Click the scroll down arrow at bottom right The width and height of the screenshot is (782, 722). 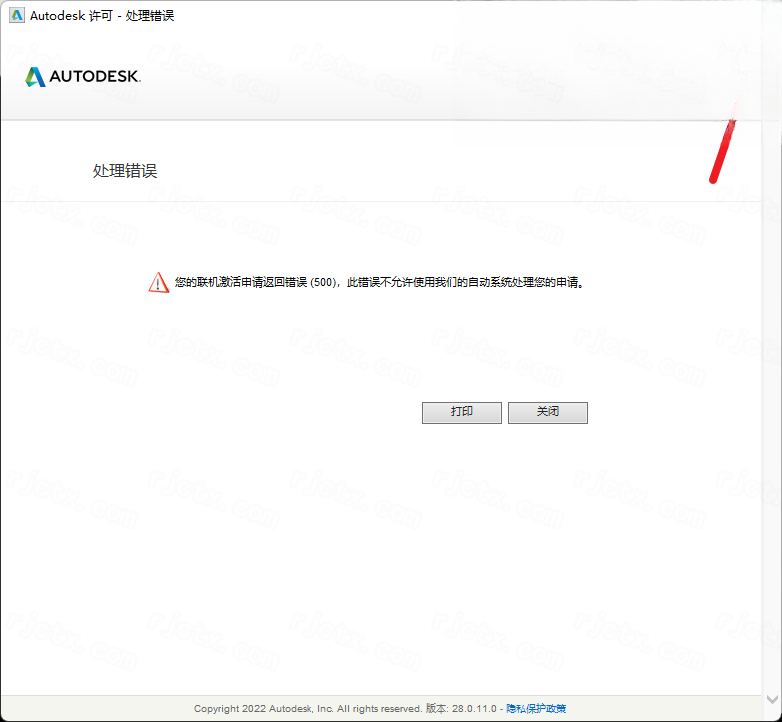pos(772,700)
